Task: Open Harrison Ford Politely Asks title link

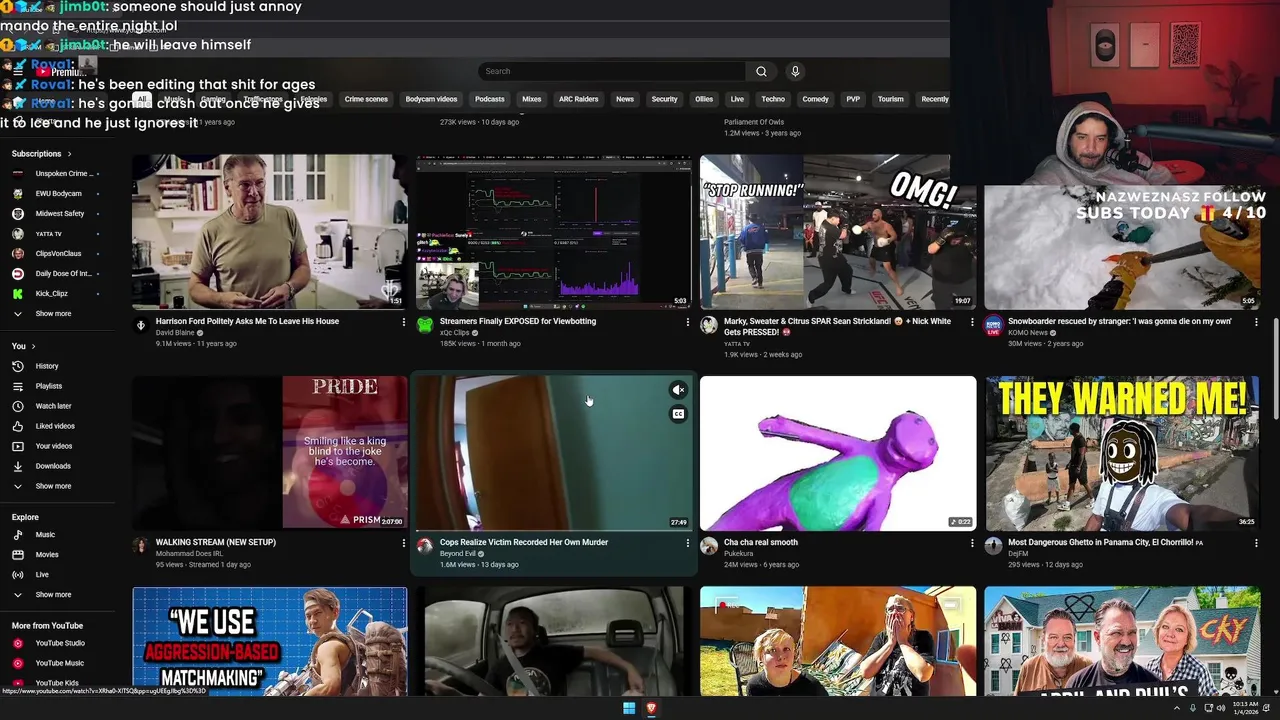Action: tap(247, 321)
